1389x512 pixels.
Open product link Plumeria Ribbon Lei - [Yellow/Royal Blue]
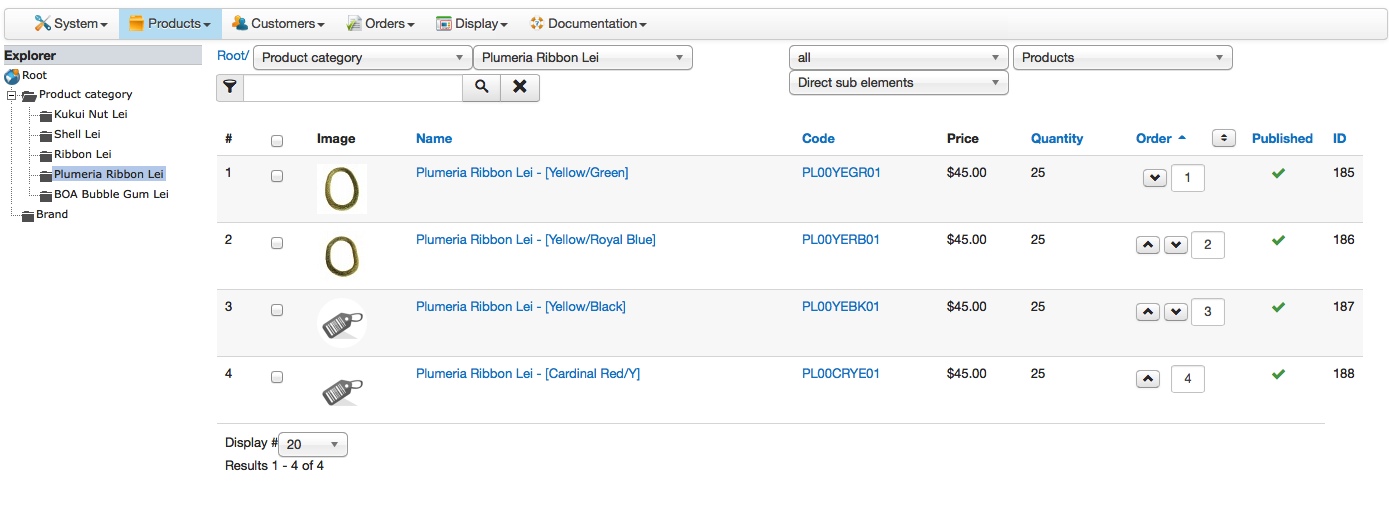(535, 240)
